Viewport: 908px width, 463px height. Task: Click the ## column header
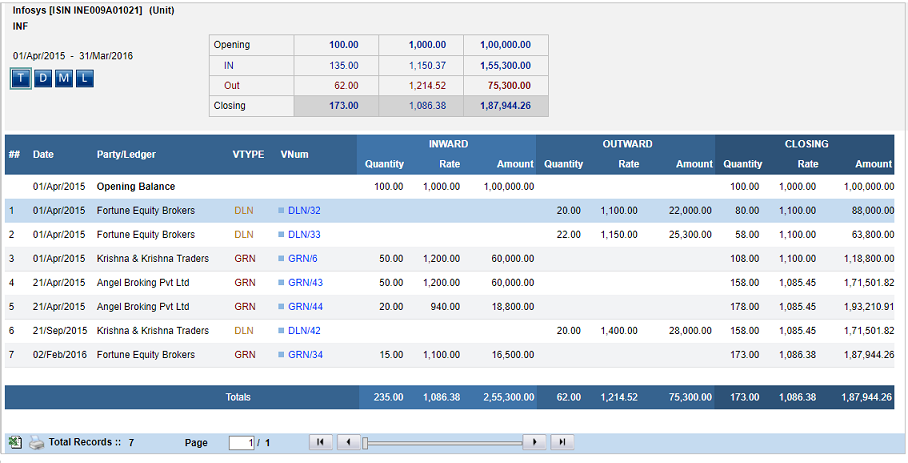point(14,155)
